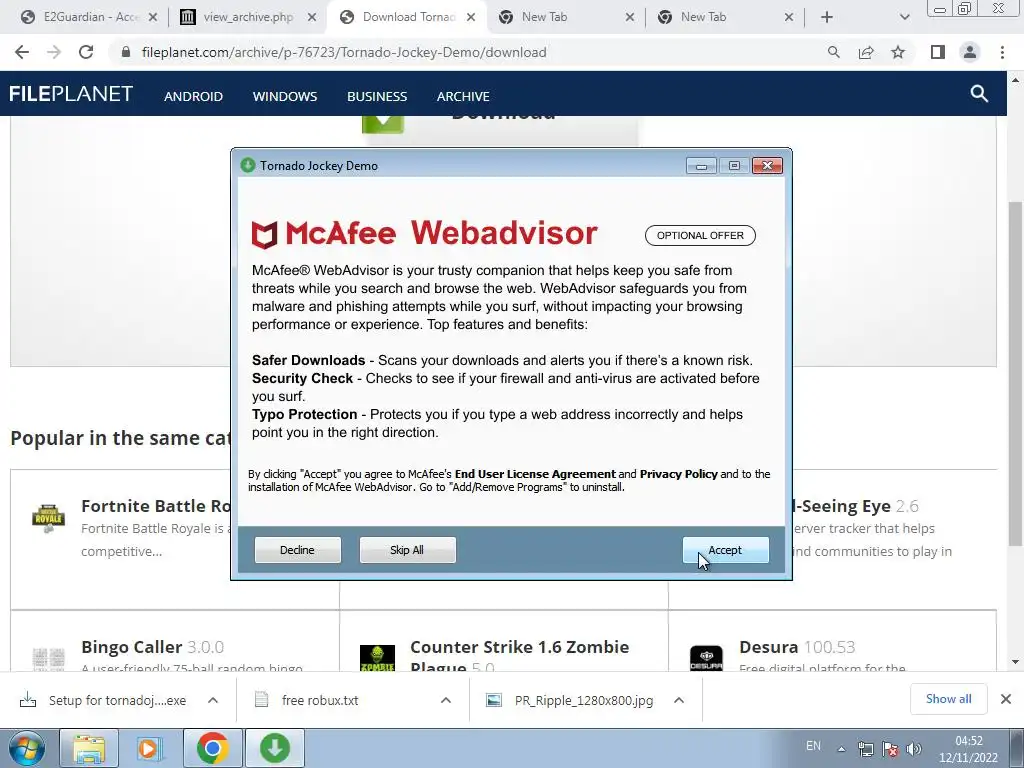Screen dimensions: 1024x768
Task: Click the Optional Offer badge
Action: tap(700, 236)
